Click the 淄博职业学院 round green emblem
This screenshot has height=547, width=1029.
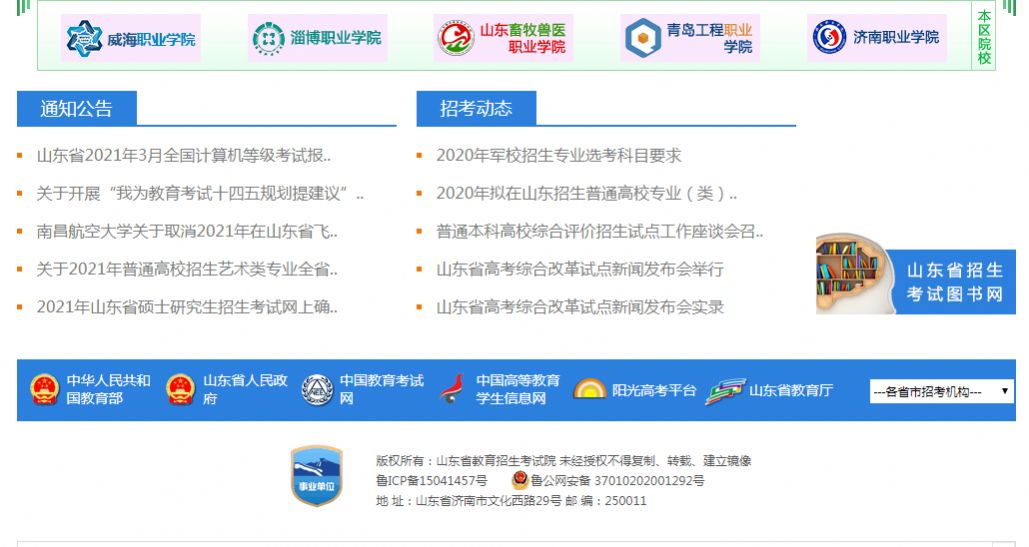click(268, 38)
